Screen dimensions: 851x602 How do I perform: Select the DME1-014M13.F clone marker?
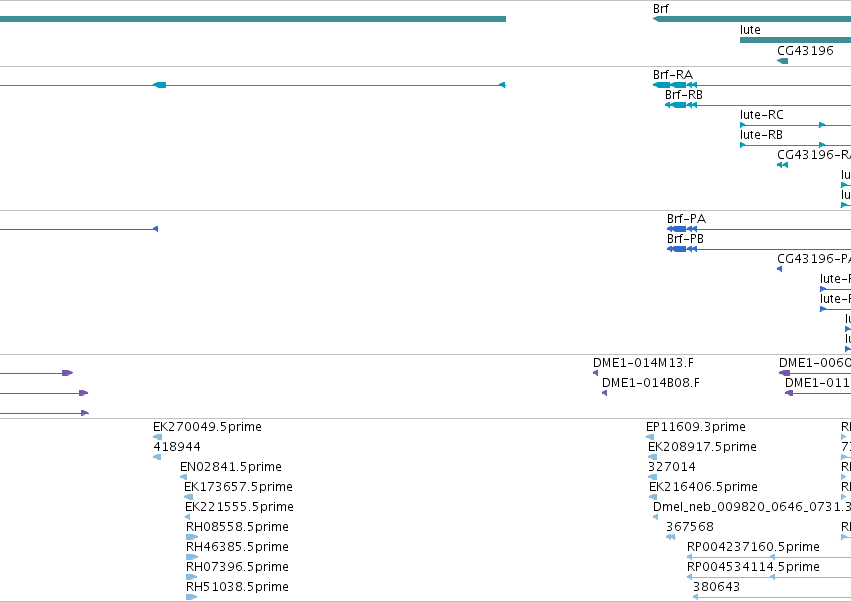pos(595,373)
